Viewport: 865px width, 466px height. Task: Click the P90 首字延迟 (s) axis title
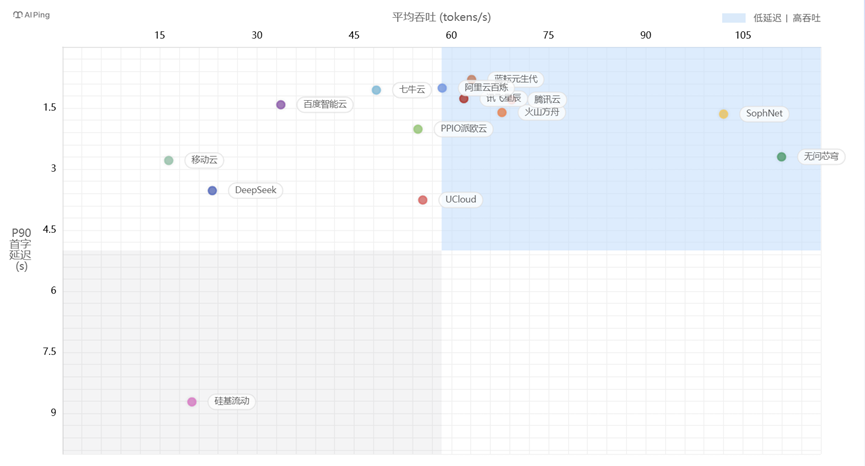[x=21, y=249]
